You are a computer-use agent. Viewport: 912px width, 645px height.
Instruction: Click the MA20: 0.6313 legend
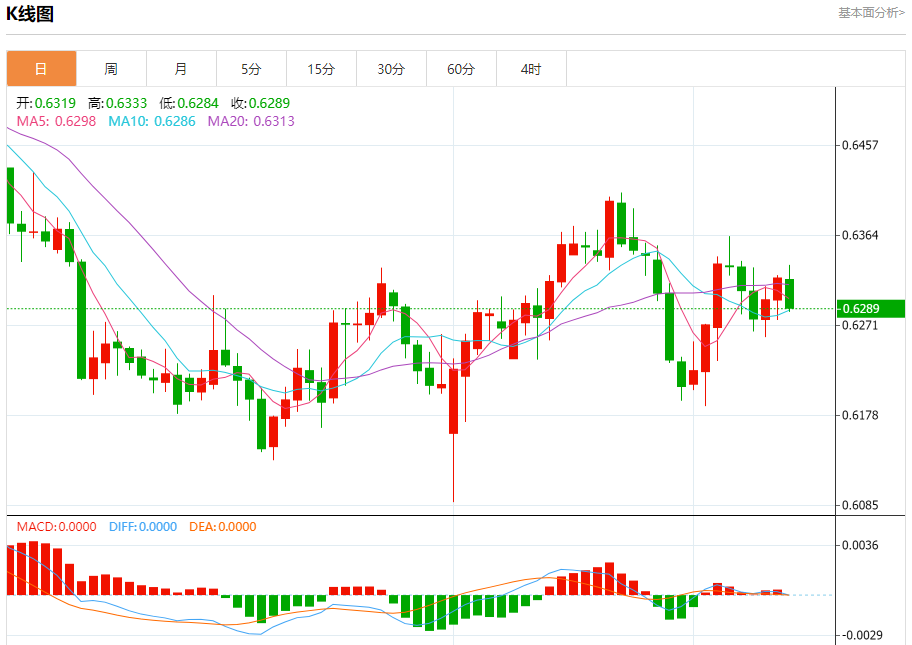[251, 121]
